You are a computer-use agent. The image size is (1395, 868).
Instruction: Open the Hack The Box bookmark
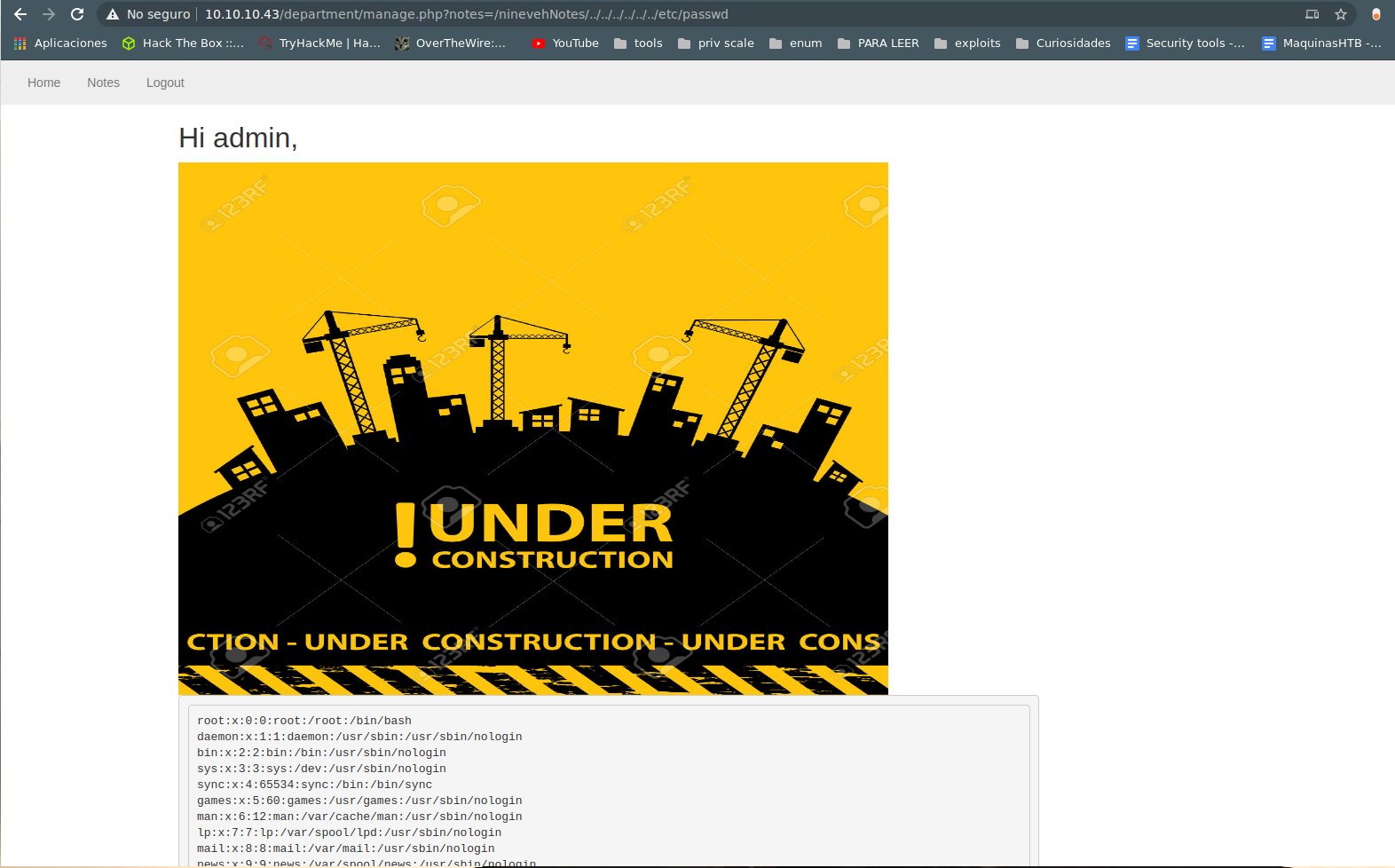click(183, 43)
